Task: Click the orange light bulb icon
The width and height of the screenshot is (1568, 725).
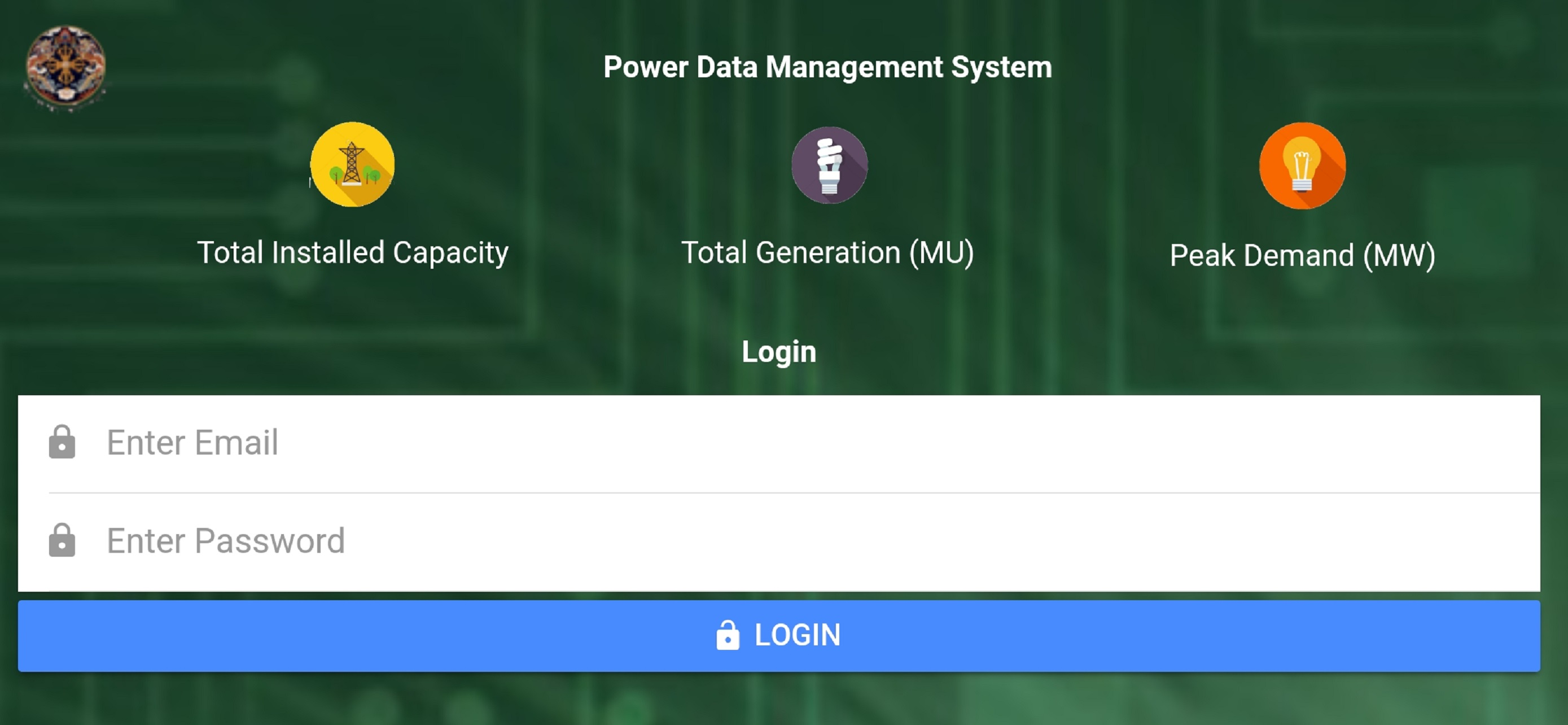Action: pos(1302,165)
